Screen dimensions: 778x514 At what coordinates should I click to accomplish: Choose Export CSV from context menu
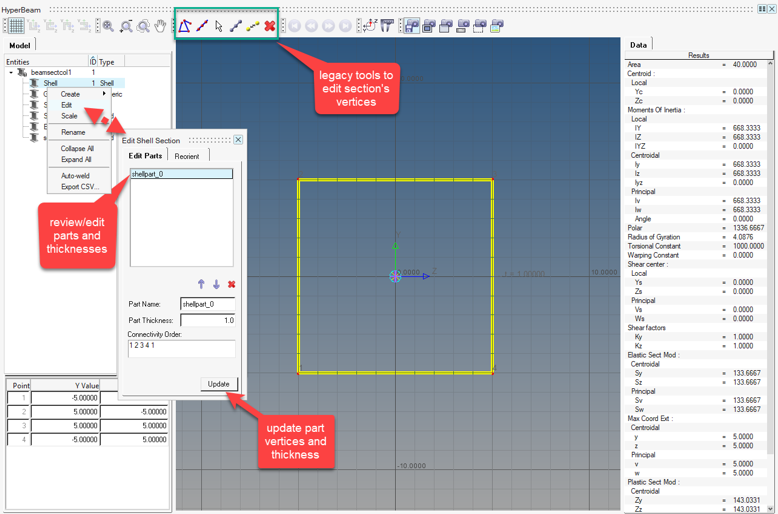79,187
